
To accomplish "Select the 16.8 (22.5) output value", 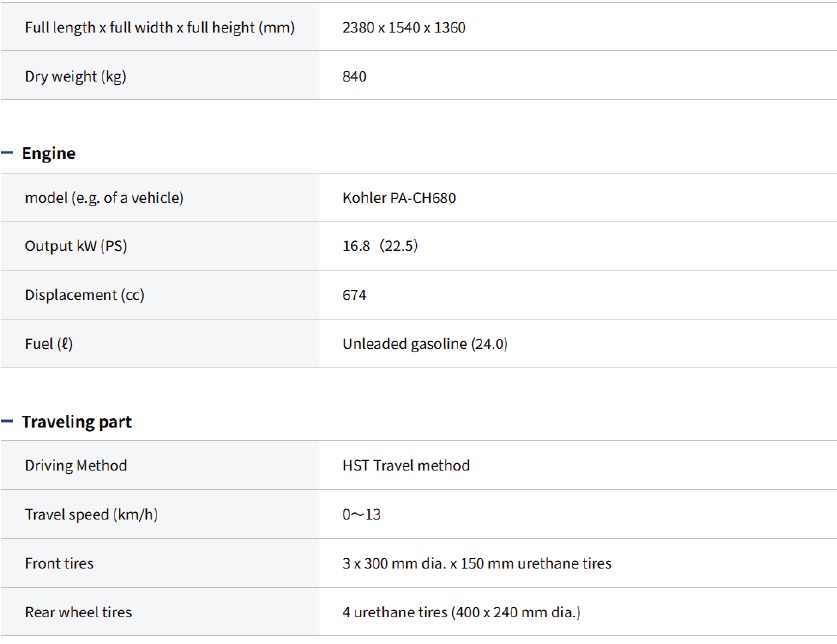I will [380, 246].
